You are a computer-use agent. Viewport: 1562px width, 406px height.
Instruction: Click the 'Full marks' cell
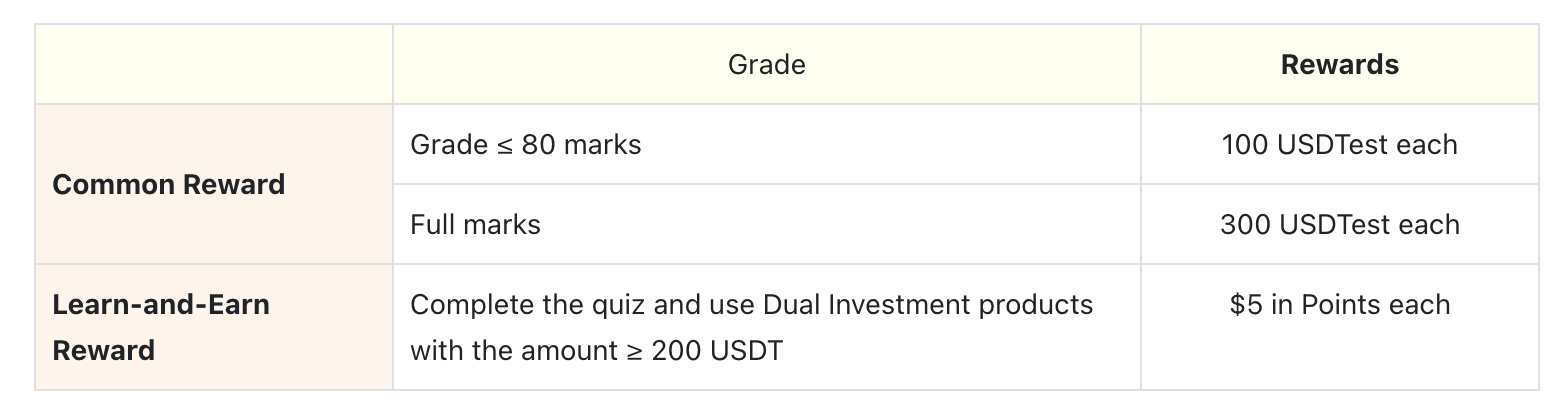click(475, 225)
